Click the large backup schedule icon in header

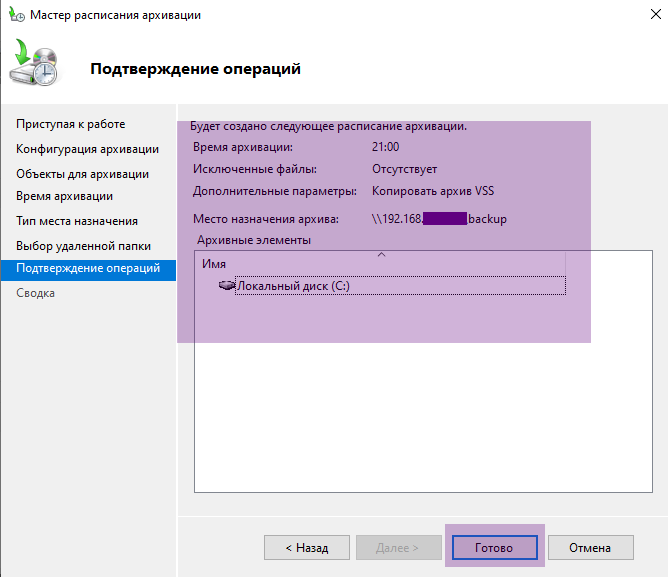pyautogui.click(x=34, y=62)
